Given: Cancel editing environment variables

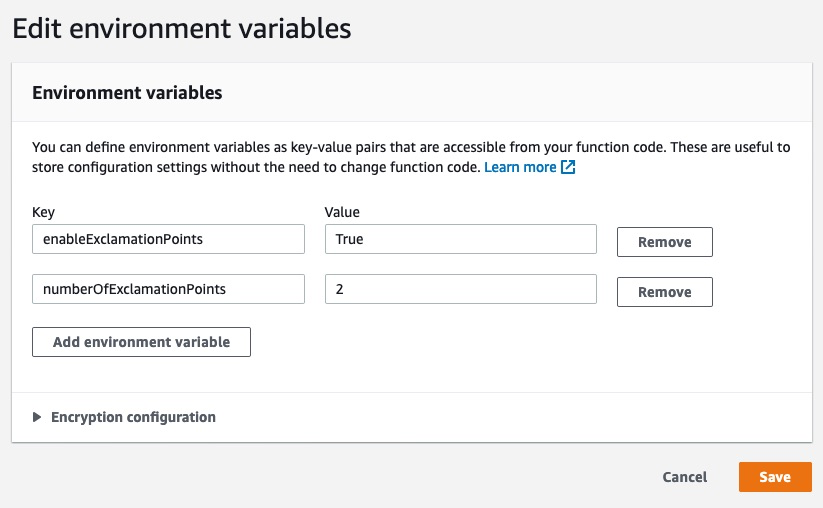Looking at the screenshot, I should pos(684,477).
